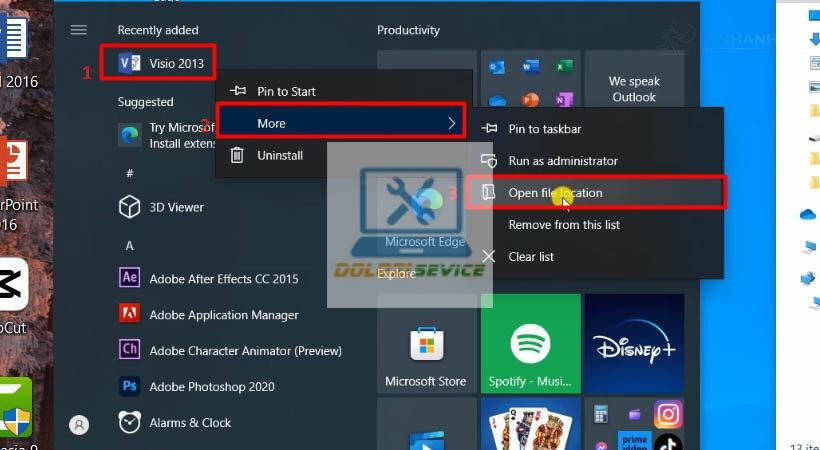This screenshot has height=450, width=820.
Task: Click Open file location
Action: (x=555, y=193)
